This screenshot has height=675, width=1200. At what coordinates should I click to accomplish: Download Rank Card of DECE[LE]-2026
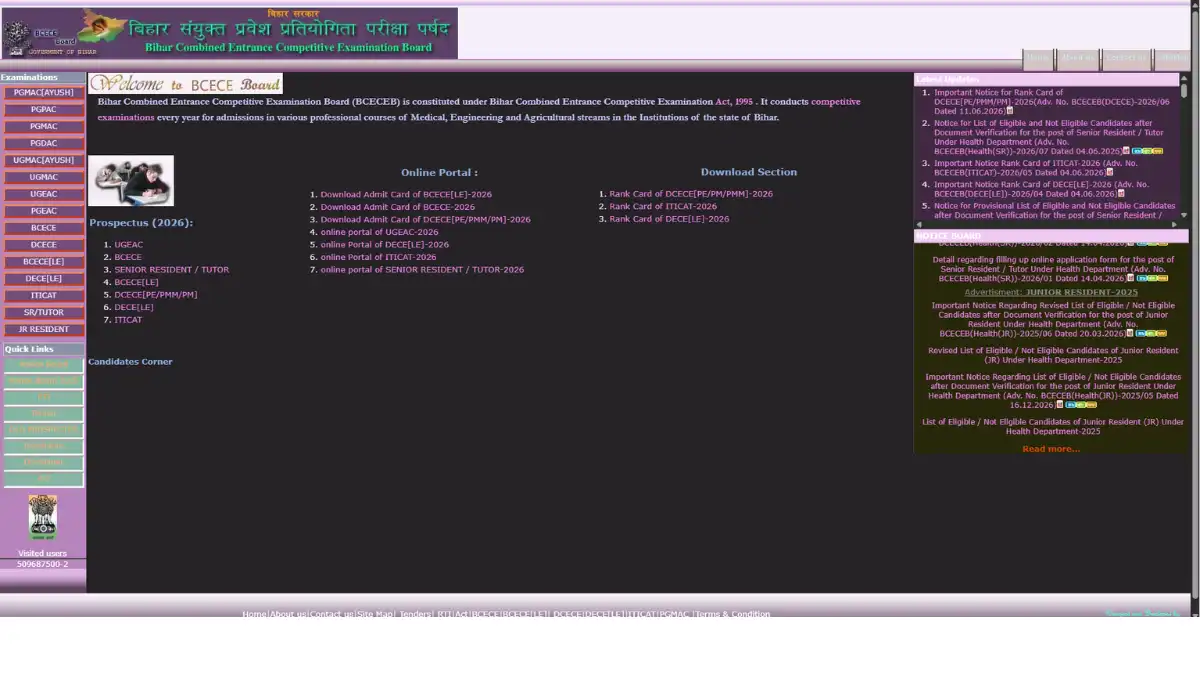[x=669, y=219]
